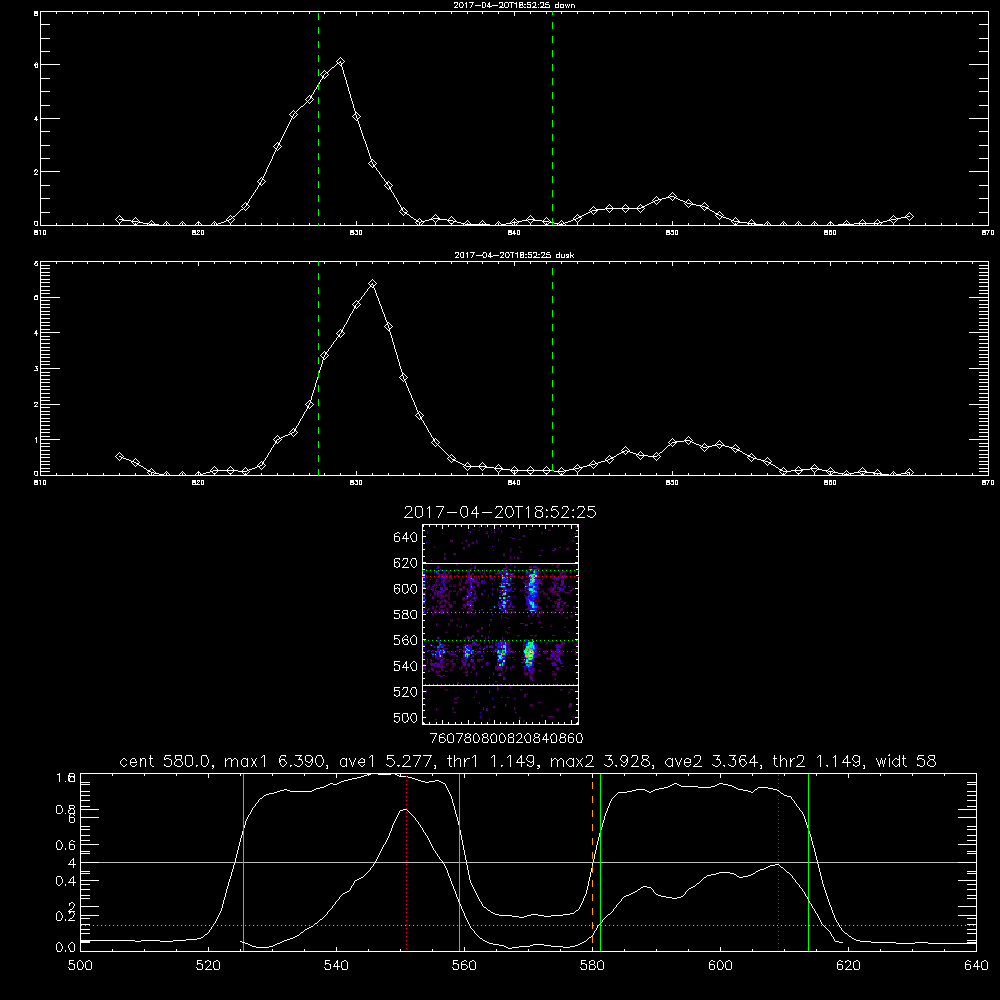The image size is (1000, 1000).
Task: Click the "0.0" y-axis label on bottom plot
Action: coord(66,948)
